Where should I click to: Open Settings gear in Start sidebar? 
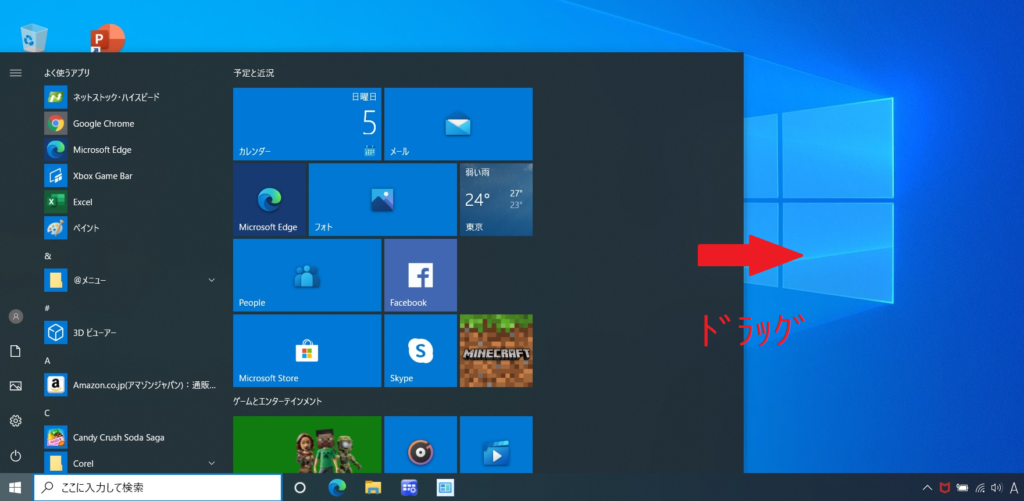16,421
